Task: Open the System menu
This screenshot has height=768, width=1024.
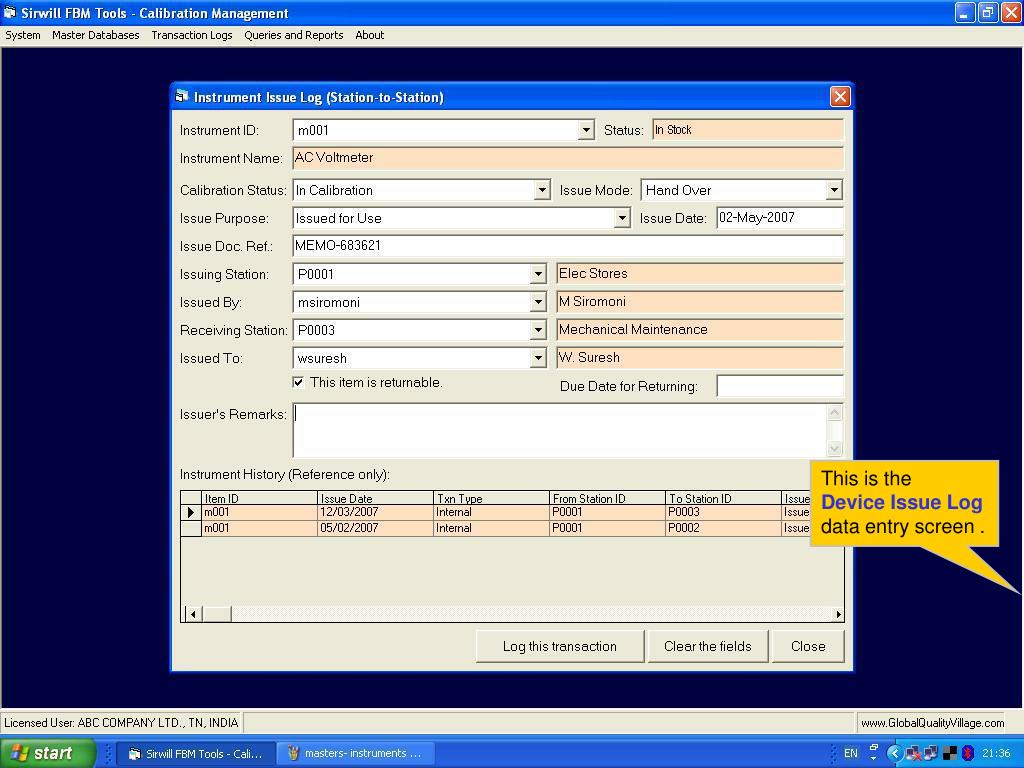Action: click(23, 35)
